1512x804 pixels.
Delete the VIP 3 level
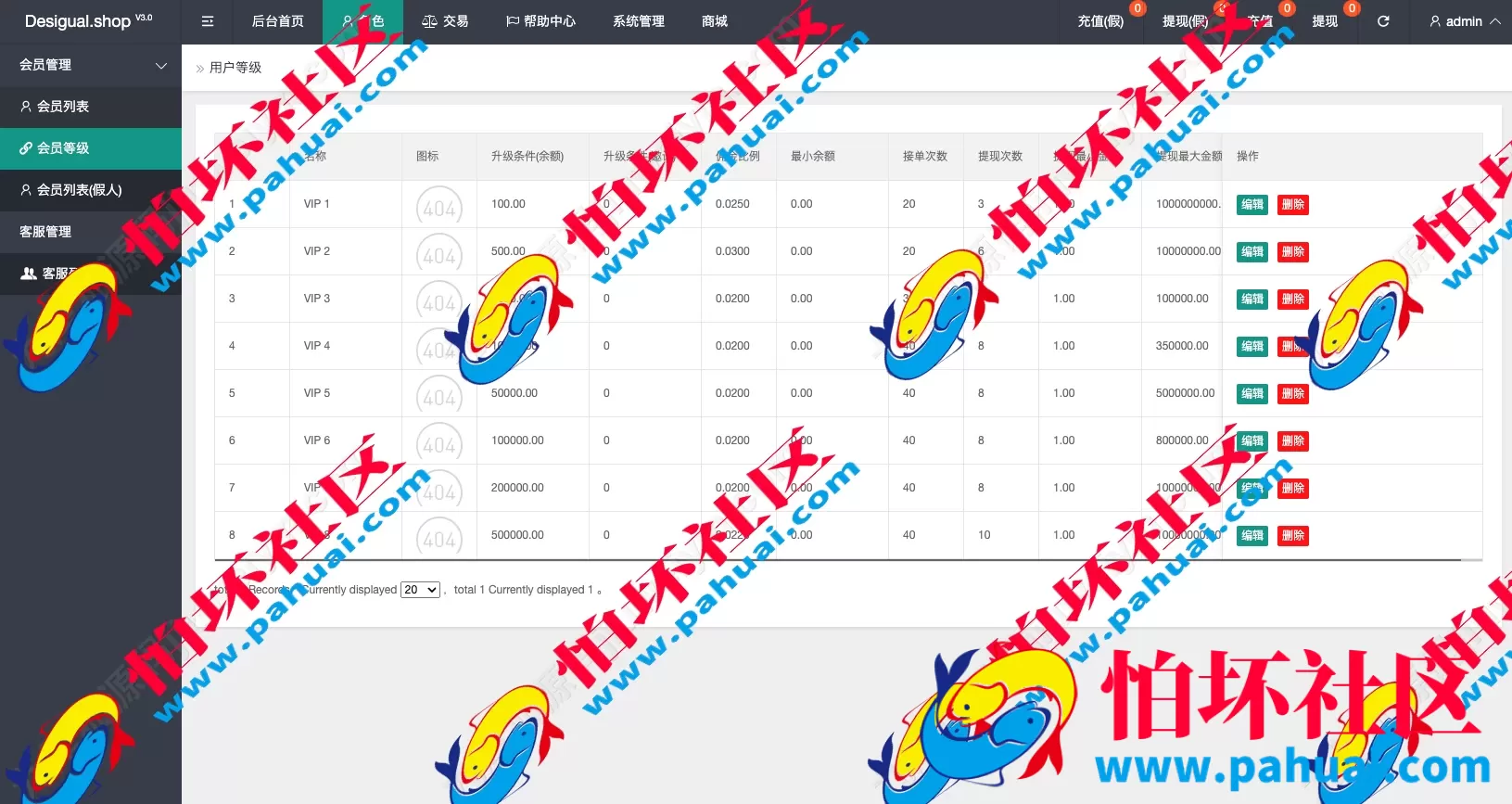tap(1293, 300)
